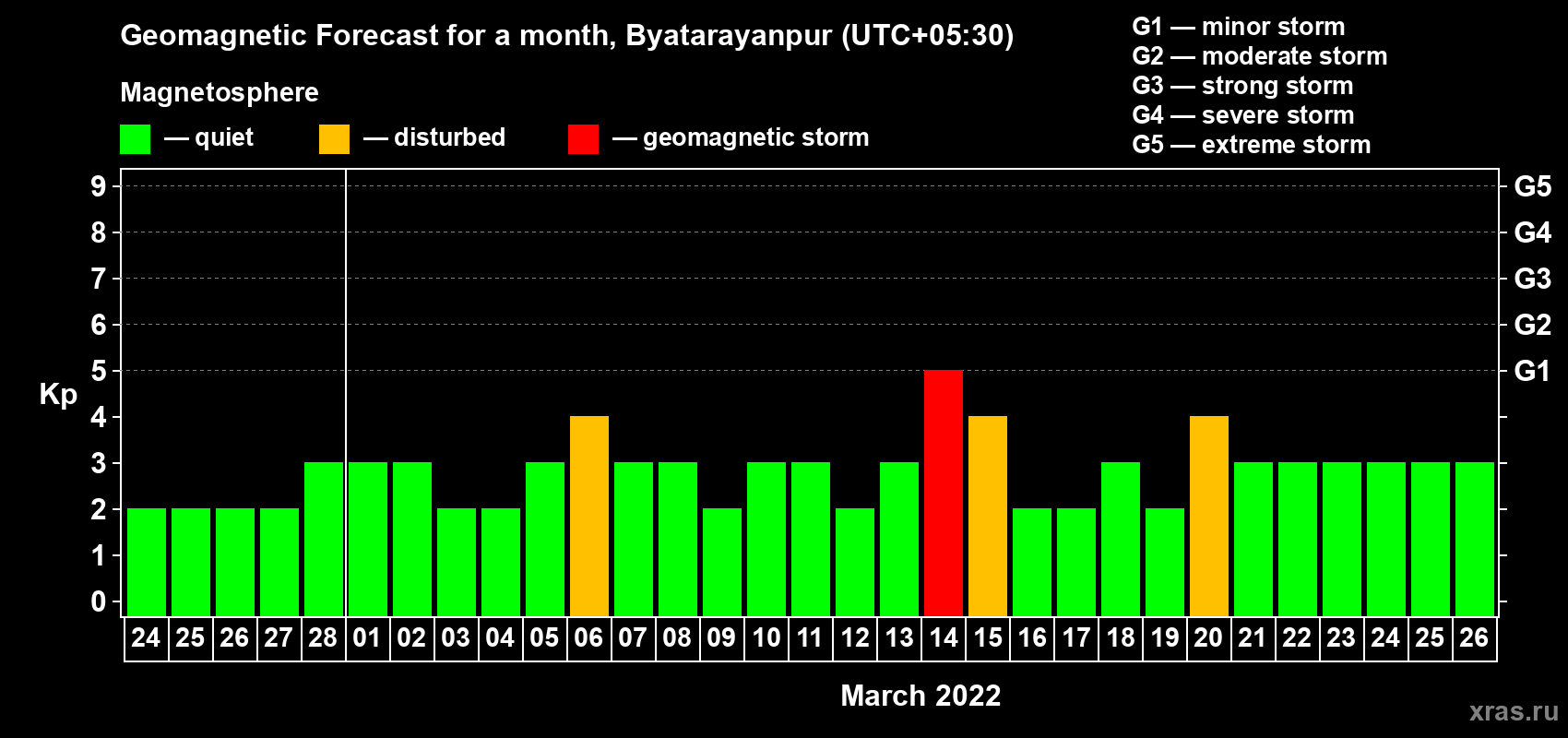Open the xras.ru watermark link

1513,711
